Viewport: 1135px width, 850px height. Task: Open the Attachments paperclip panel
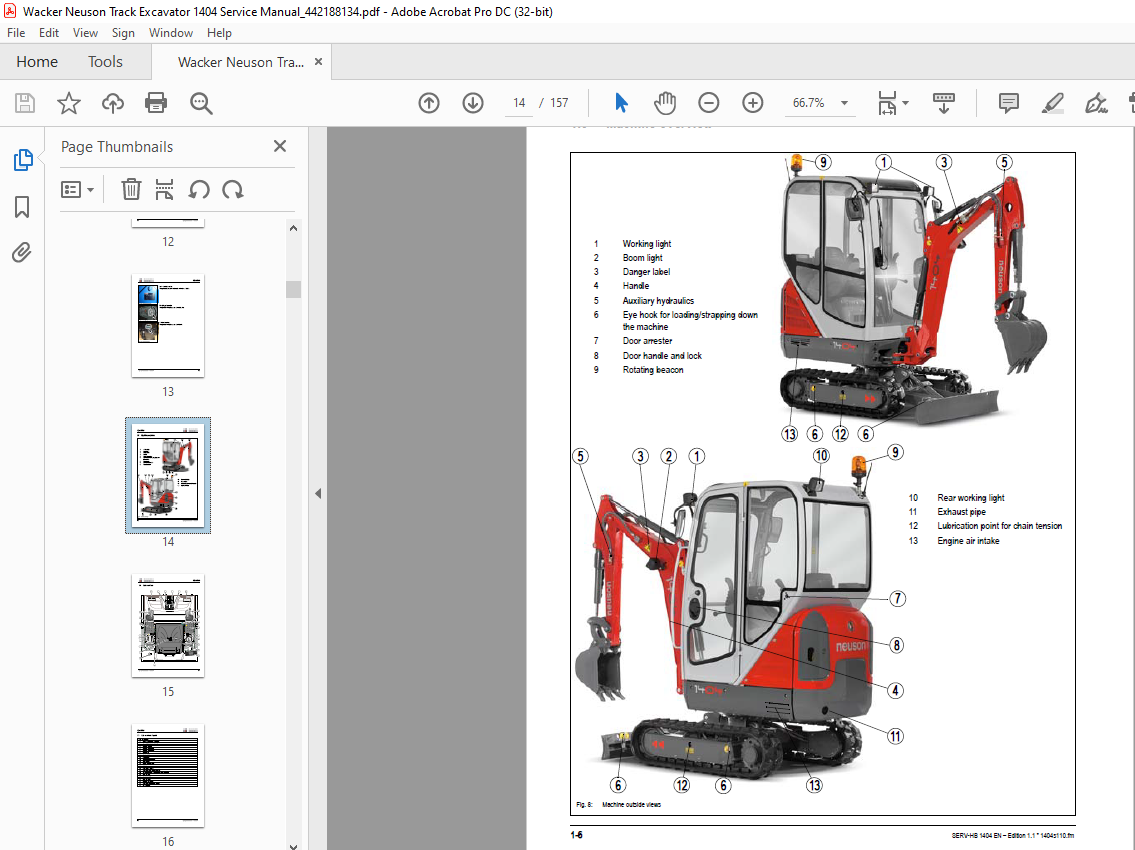coord(22,253)
